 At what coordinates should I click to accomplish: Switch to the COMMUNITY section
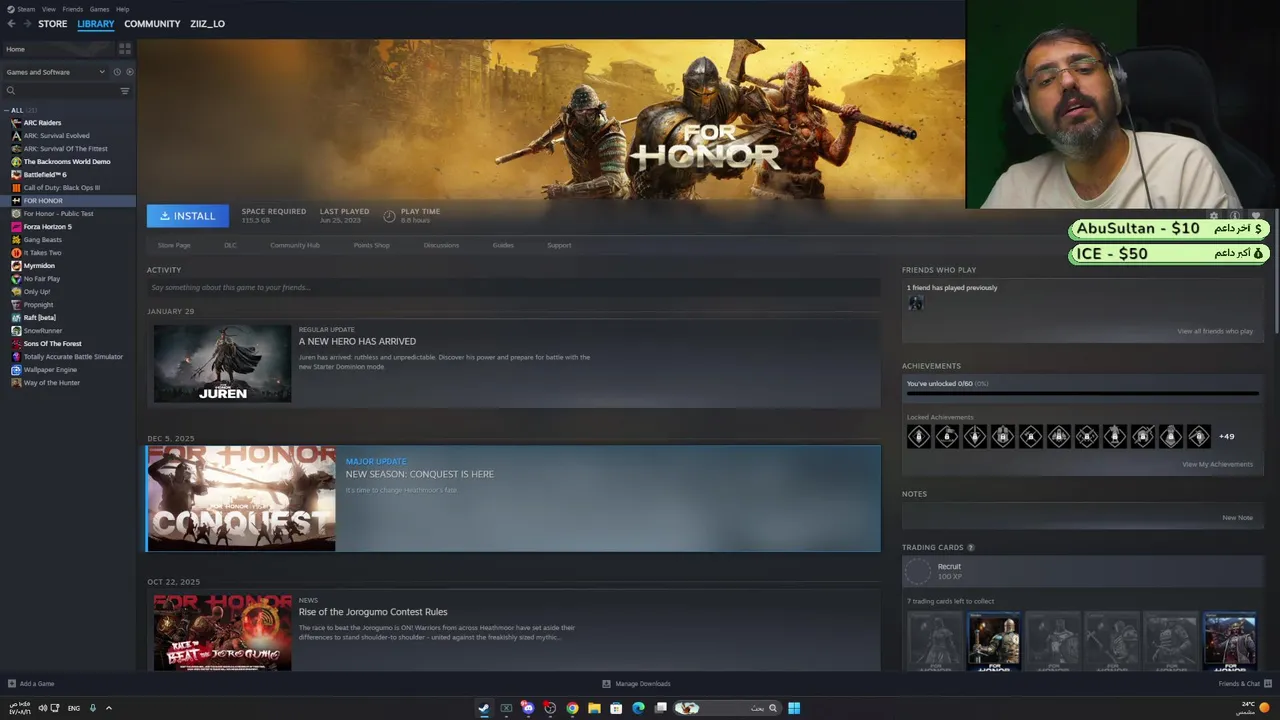click(x=152, y=24)
